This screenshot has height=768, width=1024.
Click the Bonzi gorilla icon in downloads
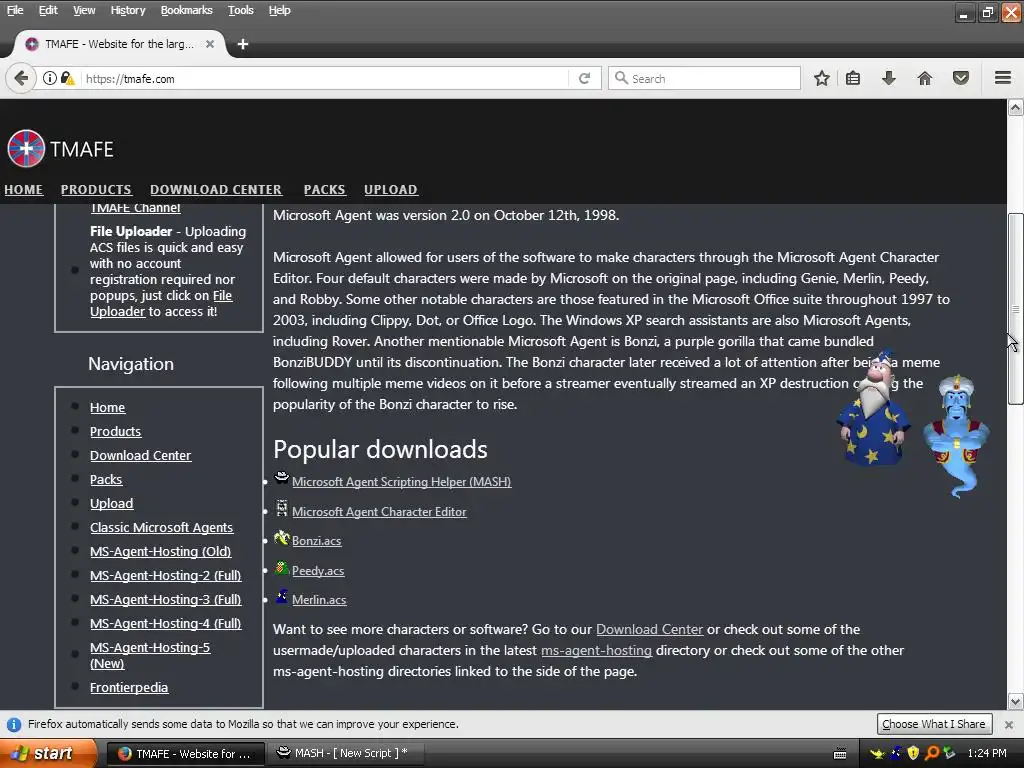click(x=281, y=537)
